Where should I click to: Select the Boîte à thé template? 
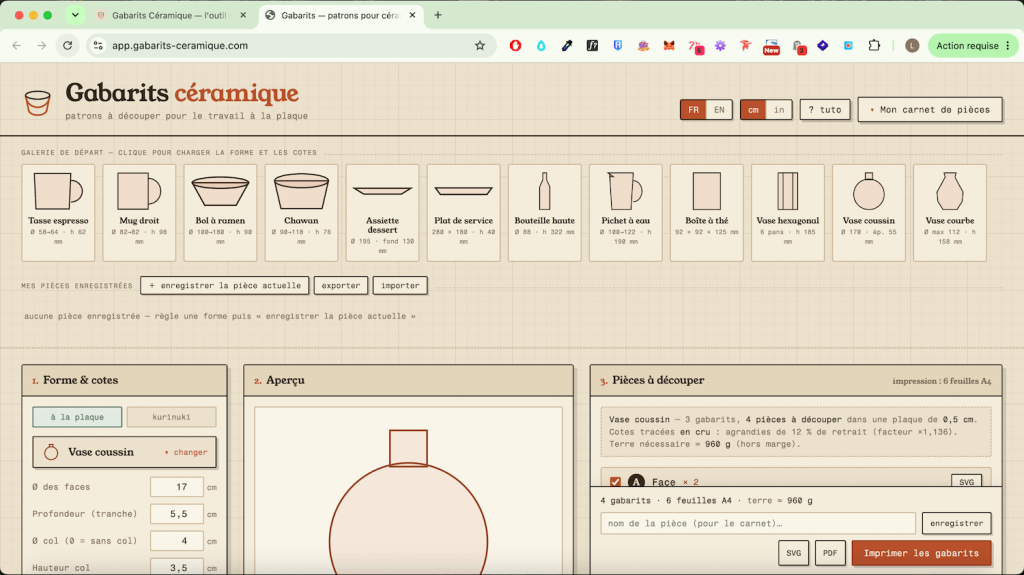707,212
